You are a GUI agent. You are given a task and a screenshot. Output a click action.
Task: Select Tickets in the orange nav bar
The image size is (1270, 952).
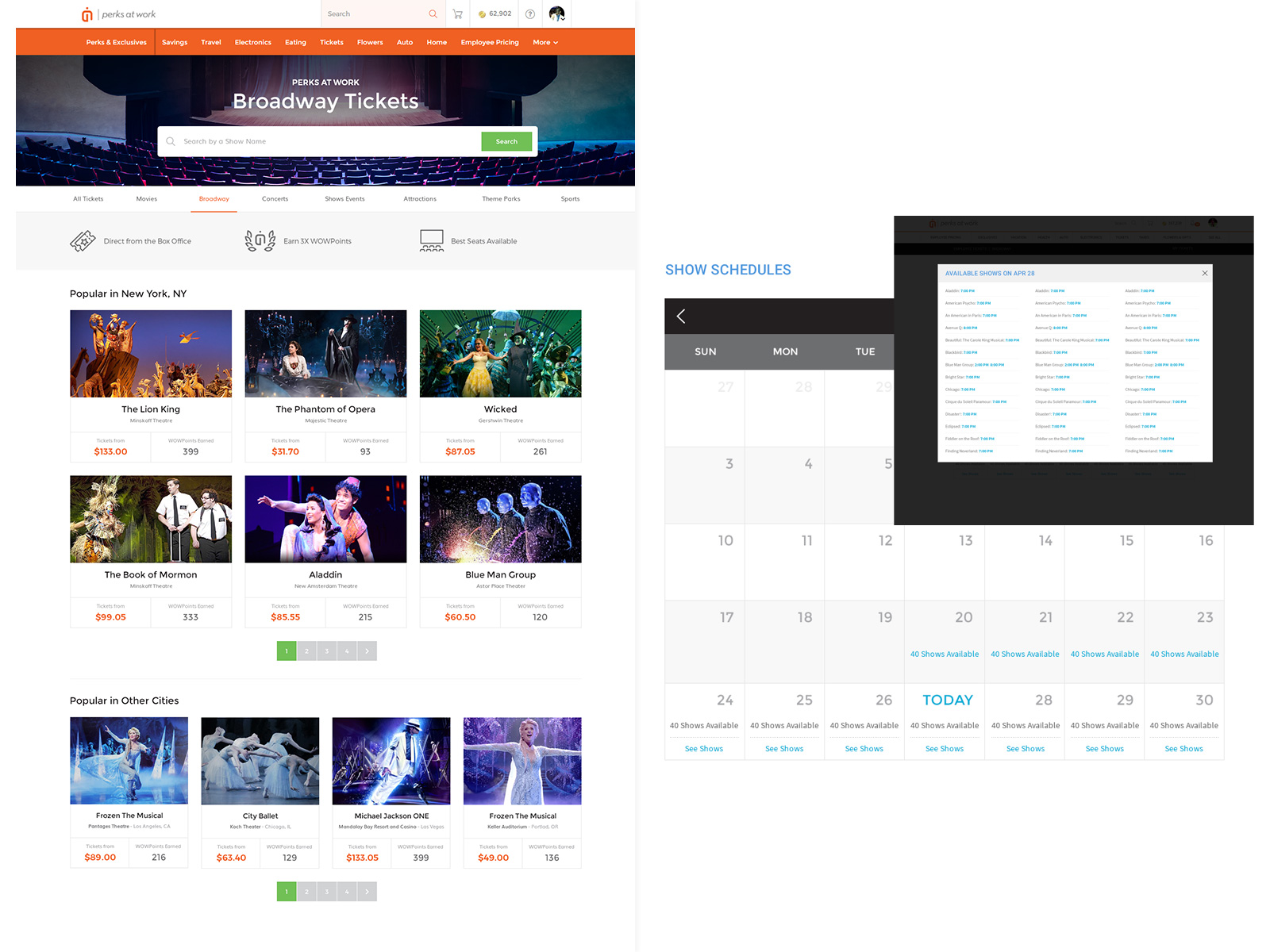point(331,43)
